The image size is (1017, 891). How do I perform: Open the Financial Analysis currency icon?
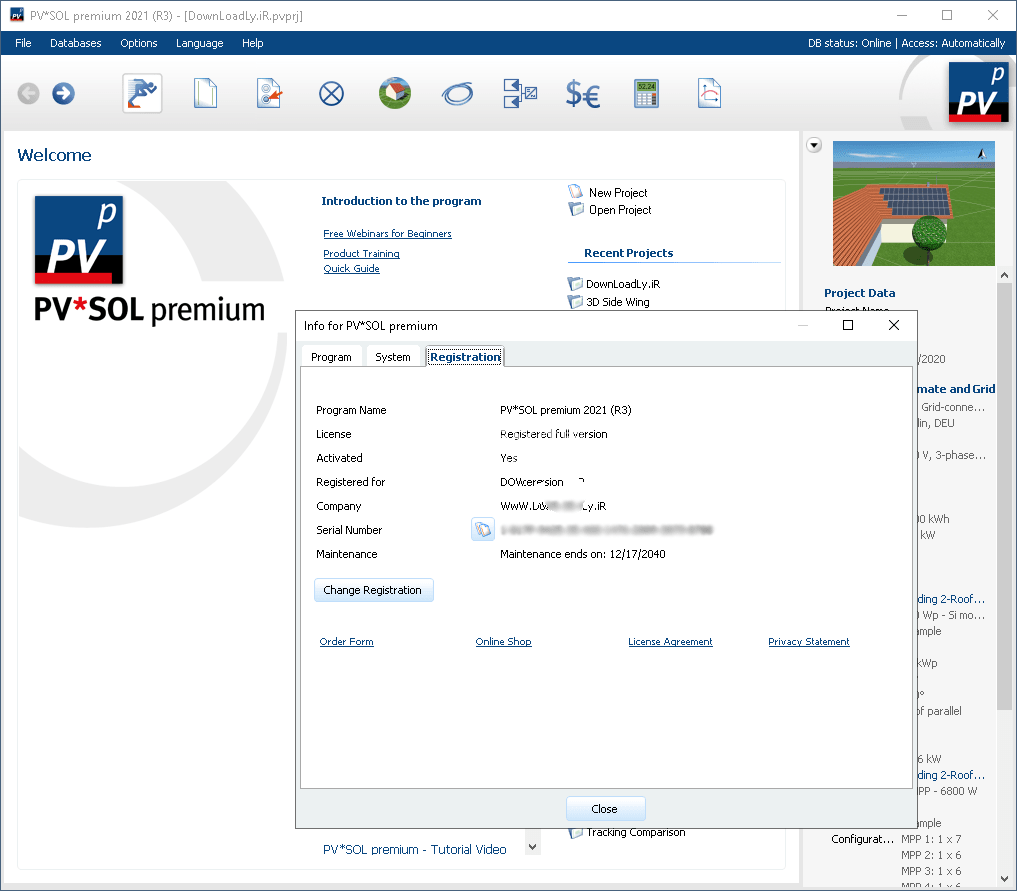click(582, 94)
